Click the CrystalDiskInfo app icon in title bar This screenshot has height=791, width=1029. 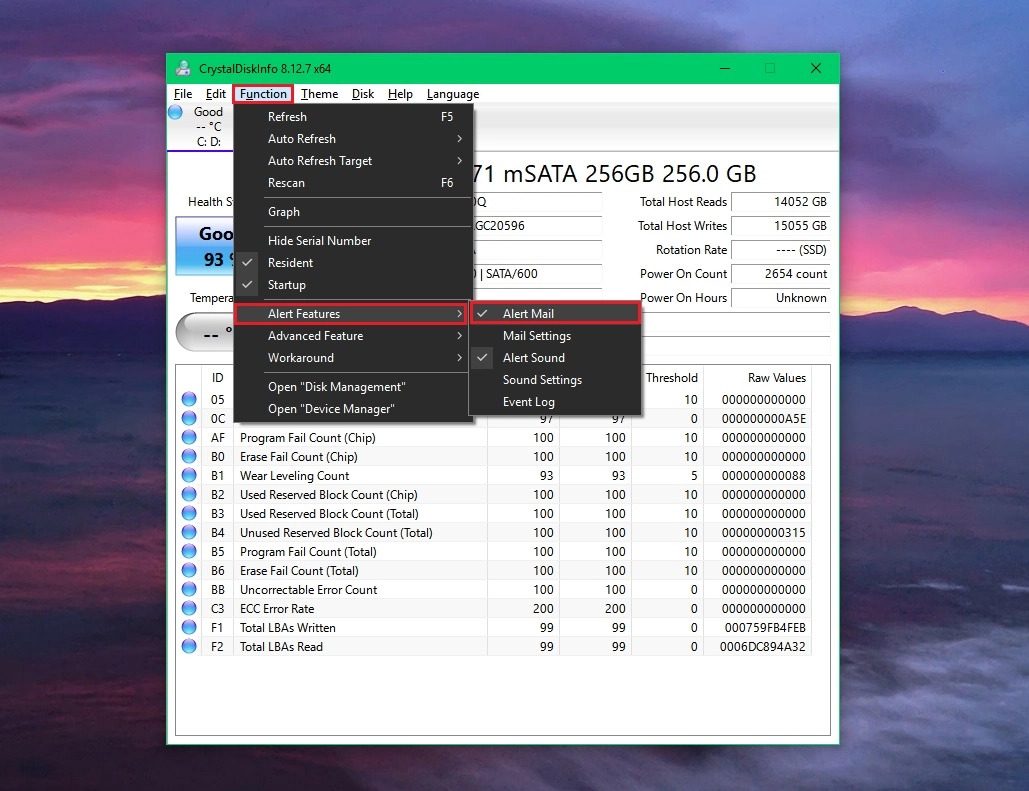(183, 68)
